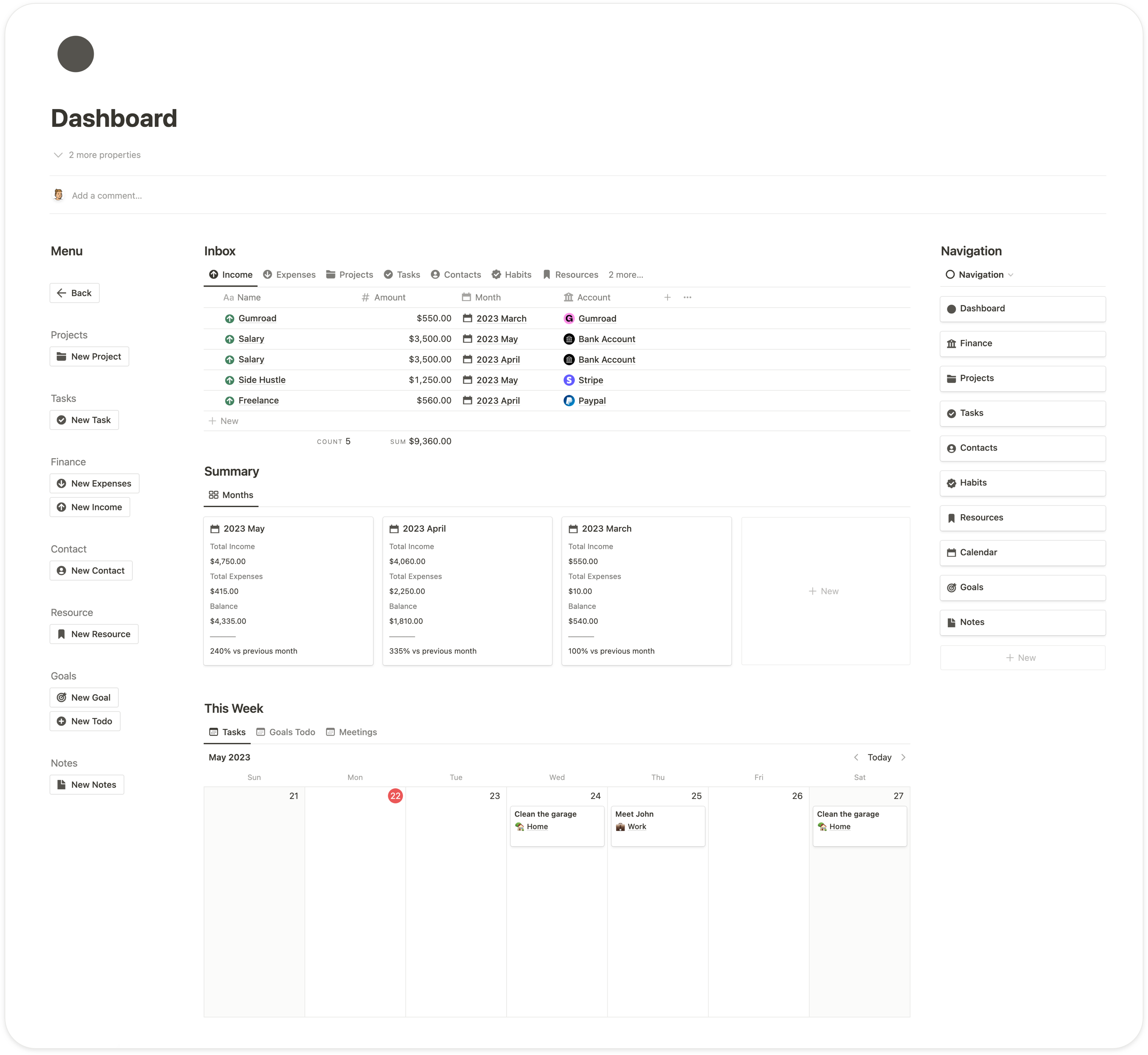Click the New Todo button
The width and height of the screenshot is (1148, 1055).
pos(85,721)
